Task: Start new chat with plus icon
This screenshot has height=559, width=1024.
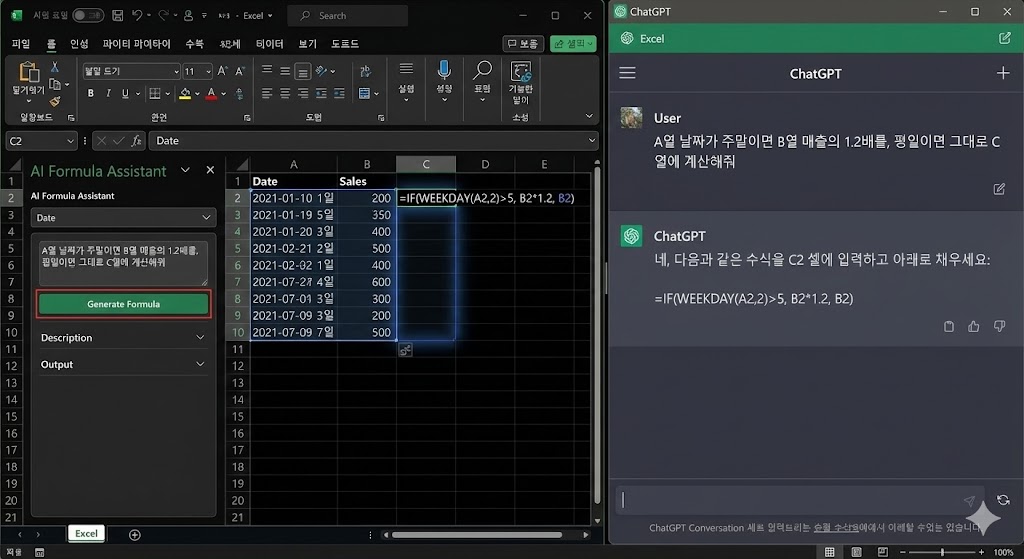Action: coord(1003,72)
